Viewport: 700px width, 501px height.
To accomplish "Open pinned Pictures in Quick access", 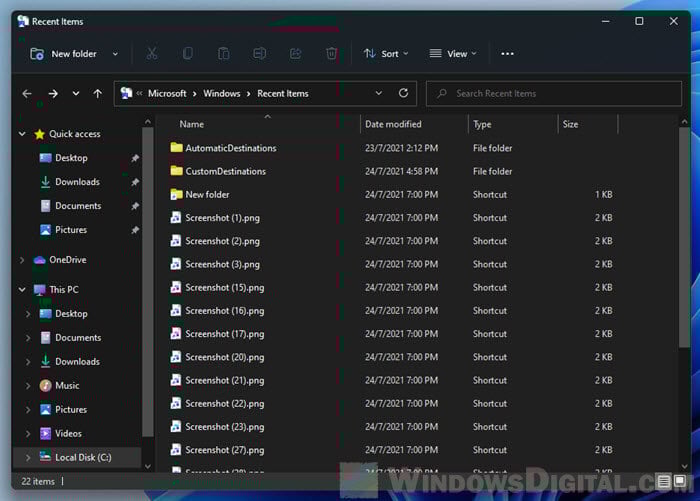I will [71, 230].
